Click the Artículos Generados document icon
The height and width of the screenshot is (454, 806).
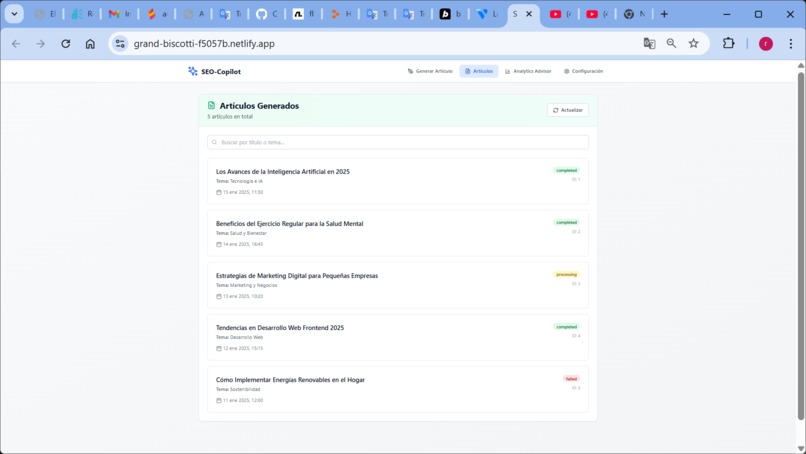click(x=211, y=105)
